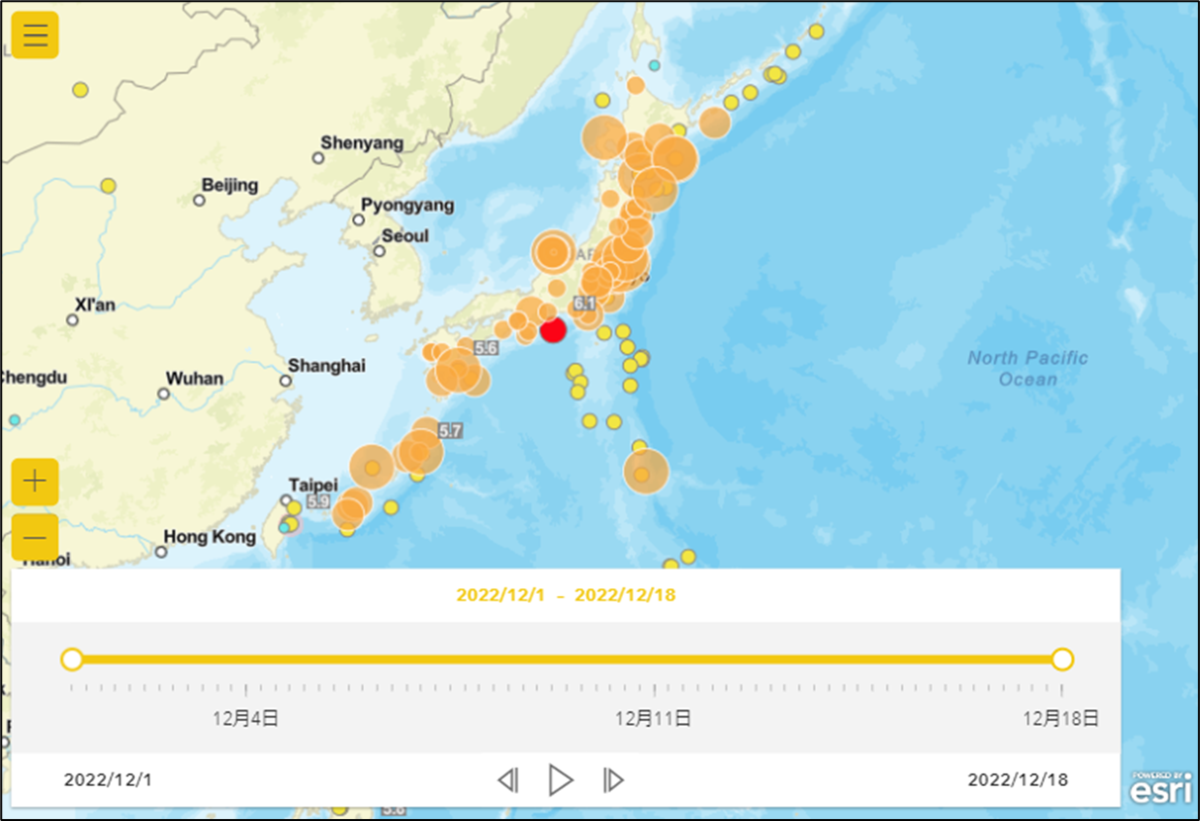The image size is (1200, 821).
Task: Click the North Pacific Ocean label
Action: click(x=1027, y=368)
